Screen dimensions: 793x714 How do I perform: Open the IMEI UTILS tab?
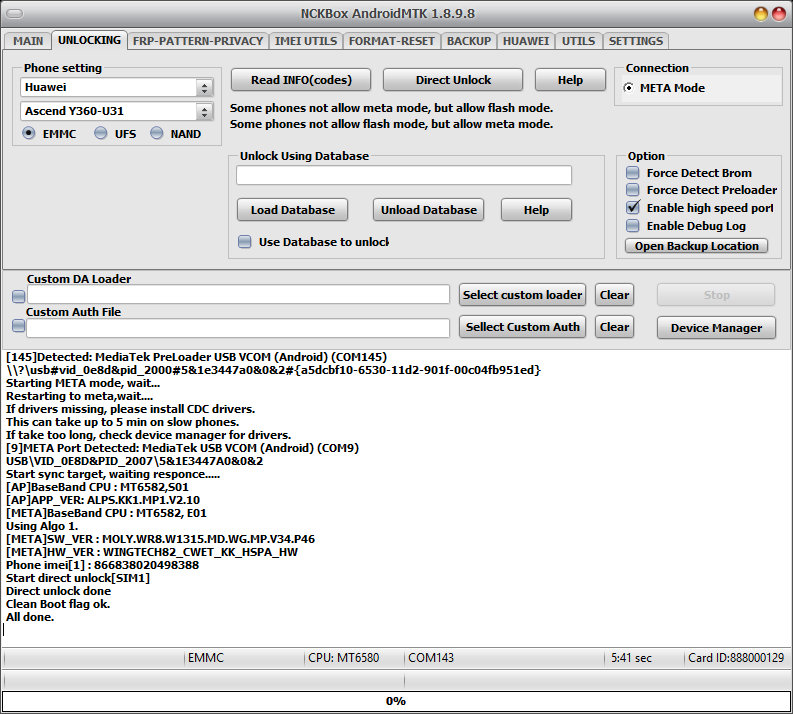(305, 41)
